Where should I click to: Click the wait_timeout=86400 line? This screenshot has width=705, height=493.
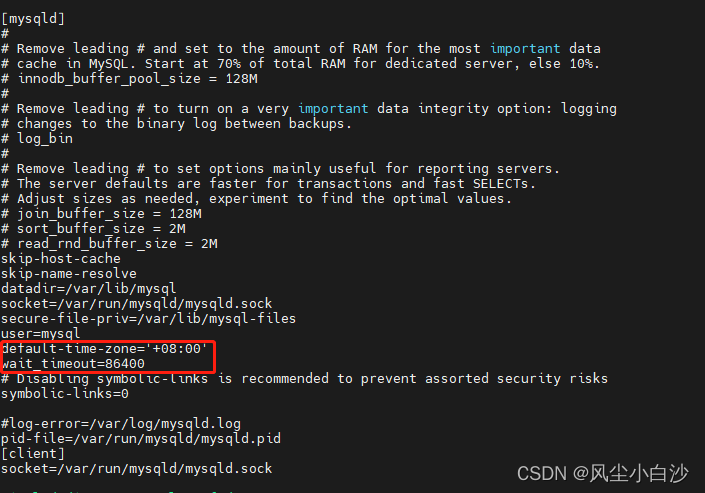pos(73,363)
